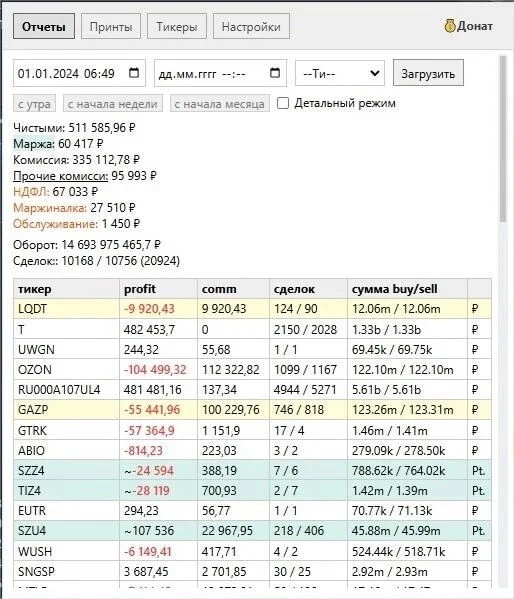Viewport: 514px width, 599px height.
Task: Open calendar picker for start date 01.01.2024
Action: tap(134, 73)
